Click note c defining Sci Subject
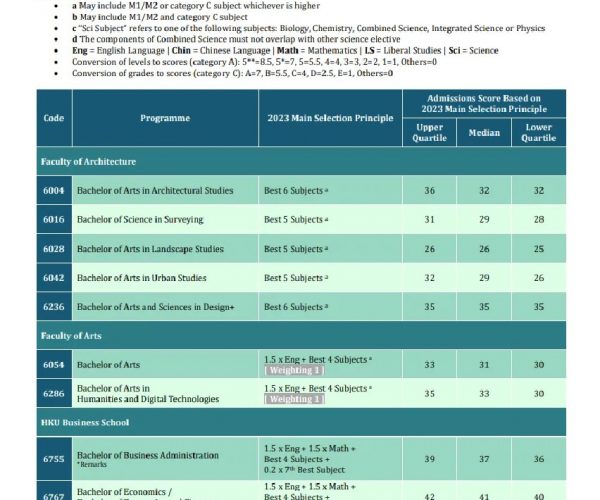Screen dimensions: 600x500 [308, 28]
